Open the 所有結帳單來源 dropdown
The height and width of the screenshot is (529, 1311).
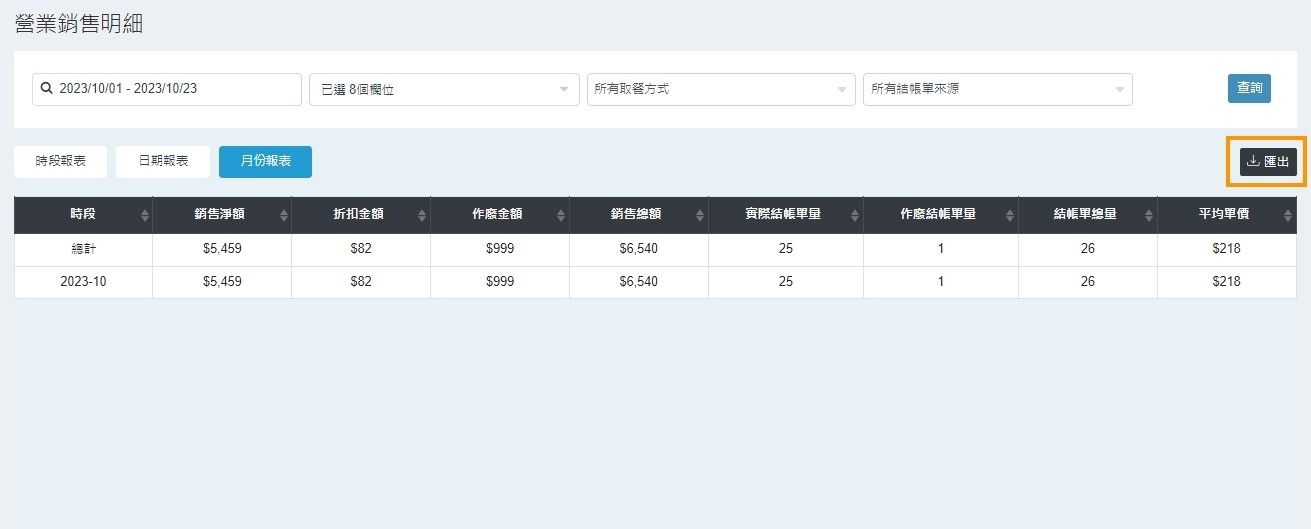click(997, 89)
